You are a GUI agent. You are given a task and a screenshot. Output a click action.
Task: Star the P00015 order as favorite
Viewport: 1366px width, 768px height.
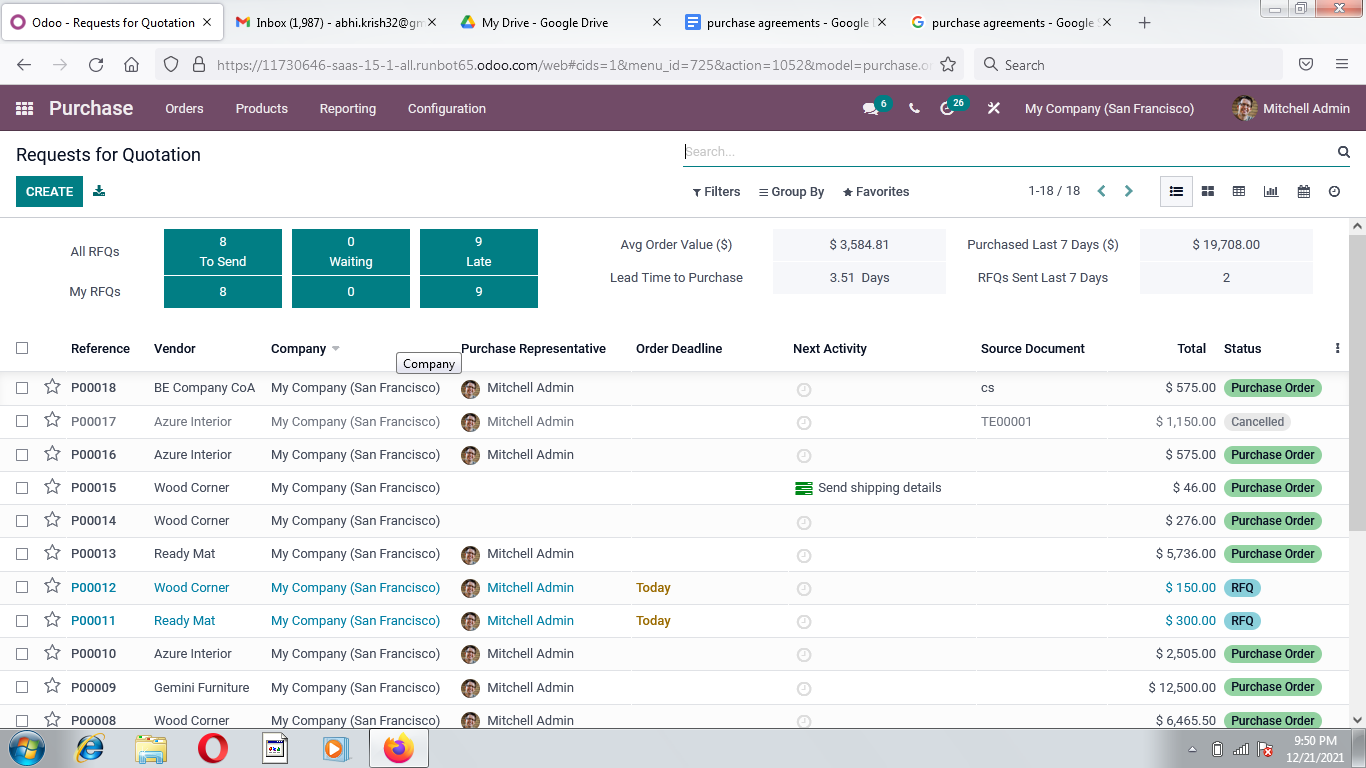click(x=52, y=487)
